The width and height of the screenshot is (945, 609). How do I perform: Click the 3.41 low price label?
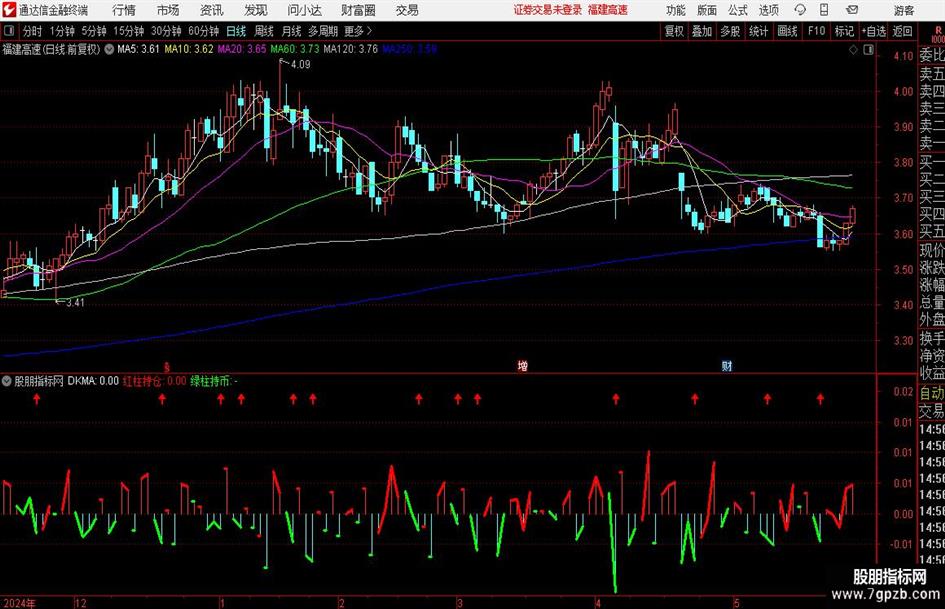coord(75,303)
